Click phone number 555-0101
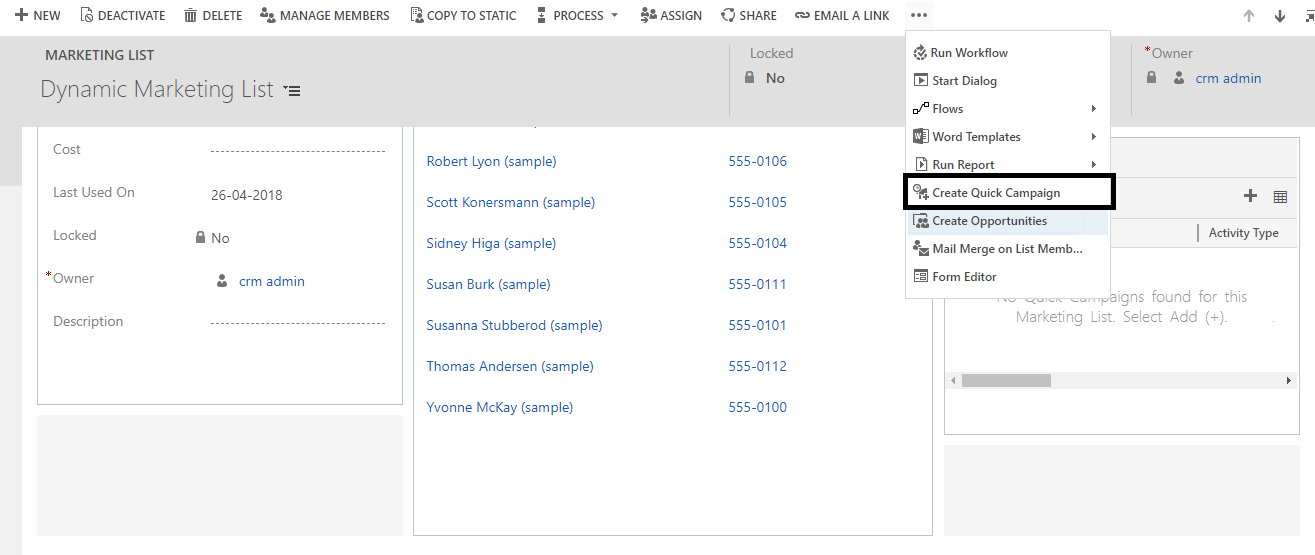The height and width of the screenshot is (555, 1315). click(x=757, y=325)
